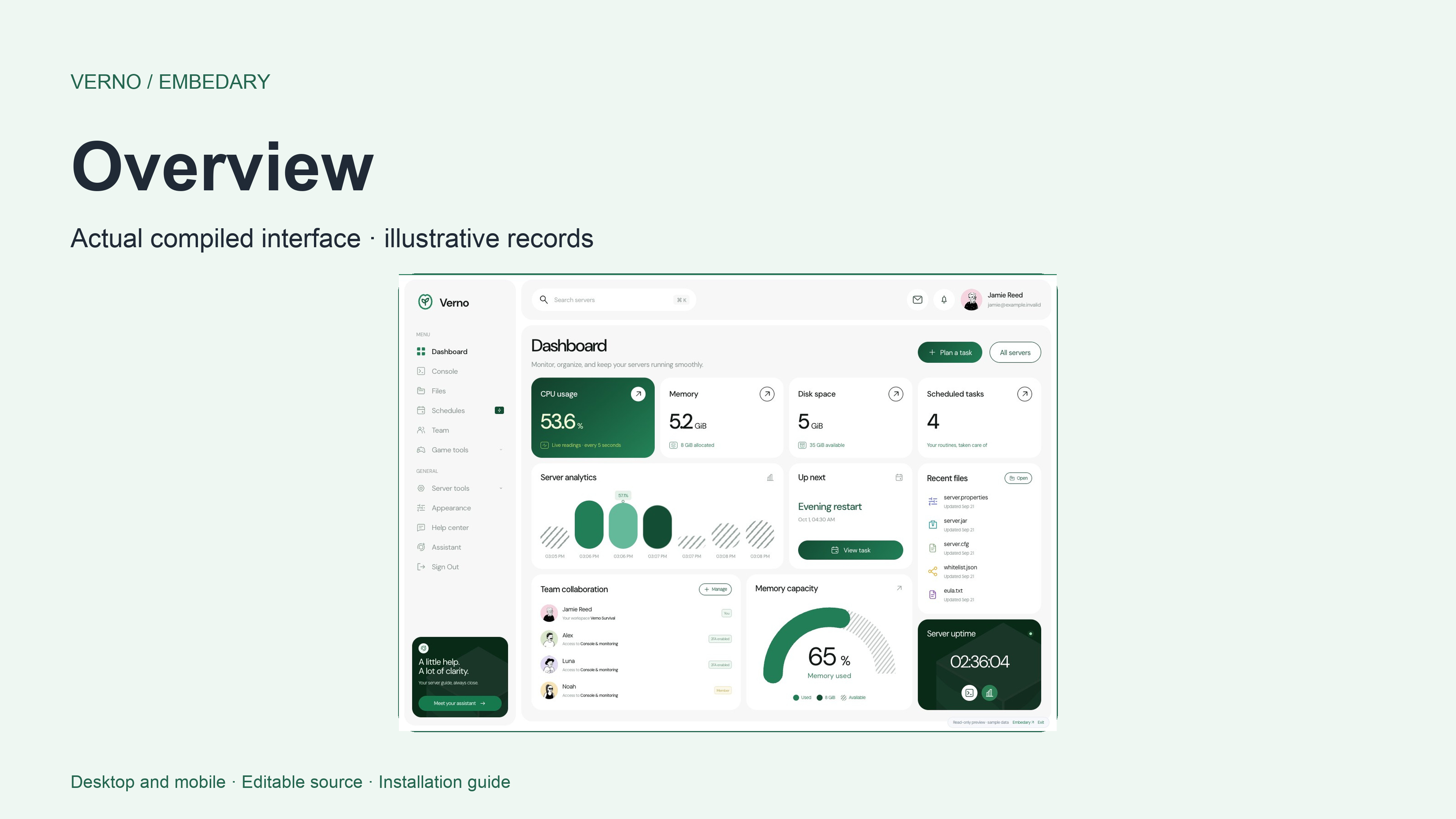Click the eula.txt purple file icon
This screenshot has height=819, width=1456.
(933, 595)
